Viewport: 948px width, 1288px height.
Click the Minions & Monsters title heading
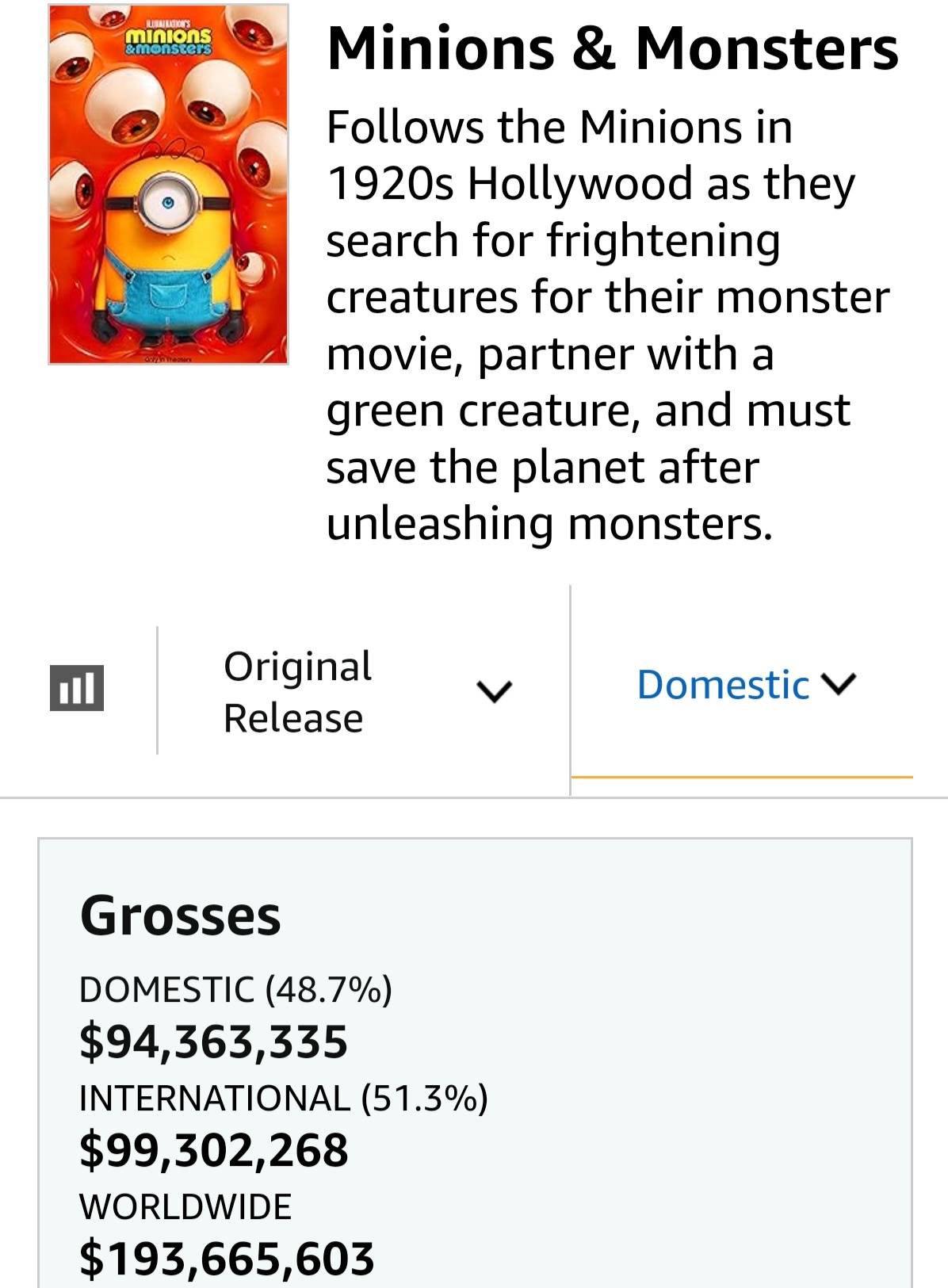point(613,48)
